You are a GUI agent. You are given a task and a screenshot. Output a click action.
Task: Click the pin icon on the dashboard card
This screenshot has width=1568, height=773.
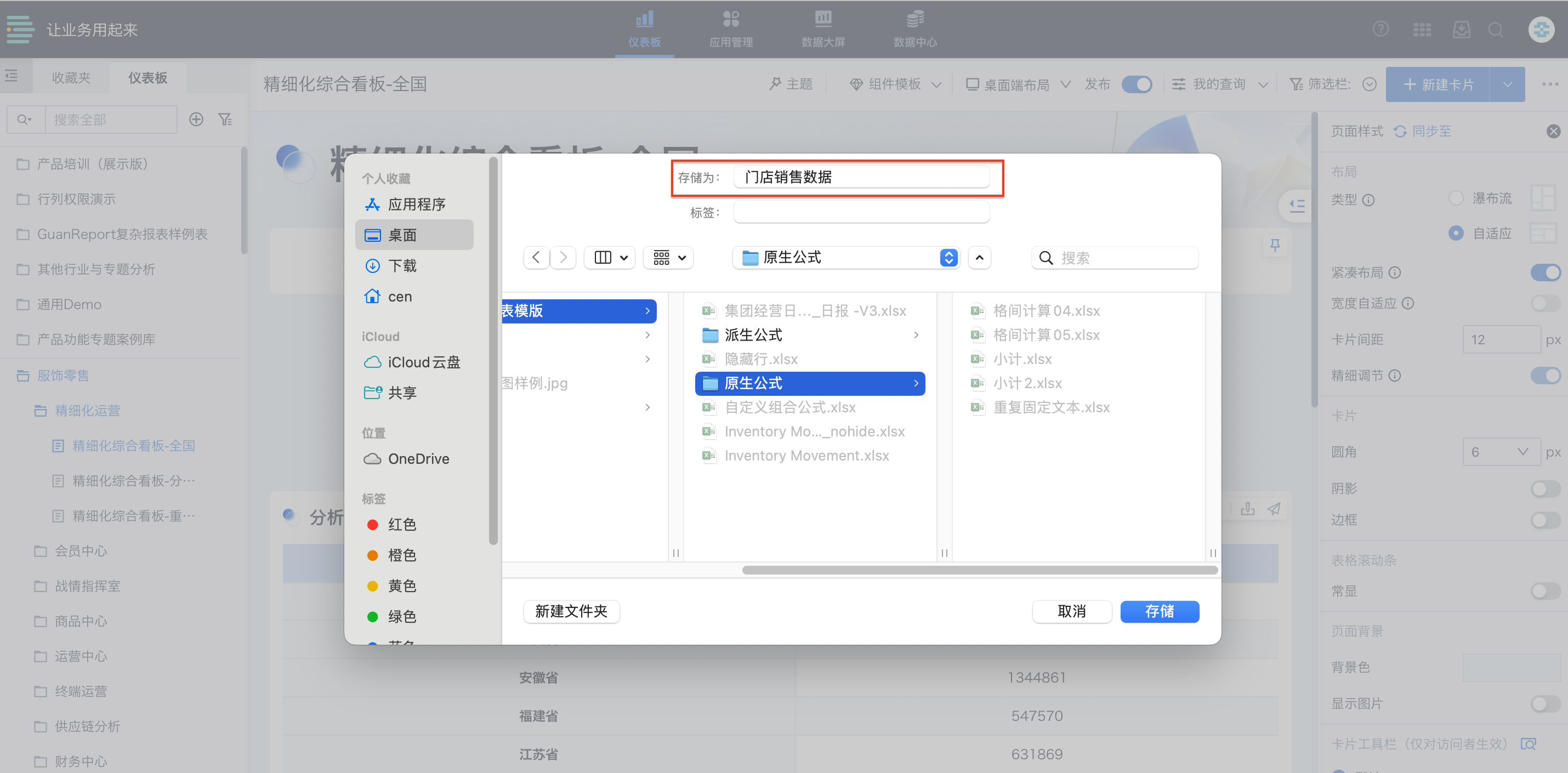pyautogui.click(x=1275, y=245)
